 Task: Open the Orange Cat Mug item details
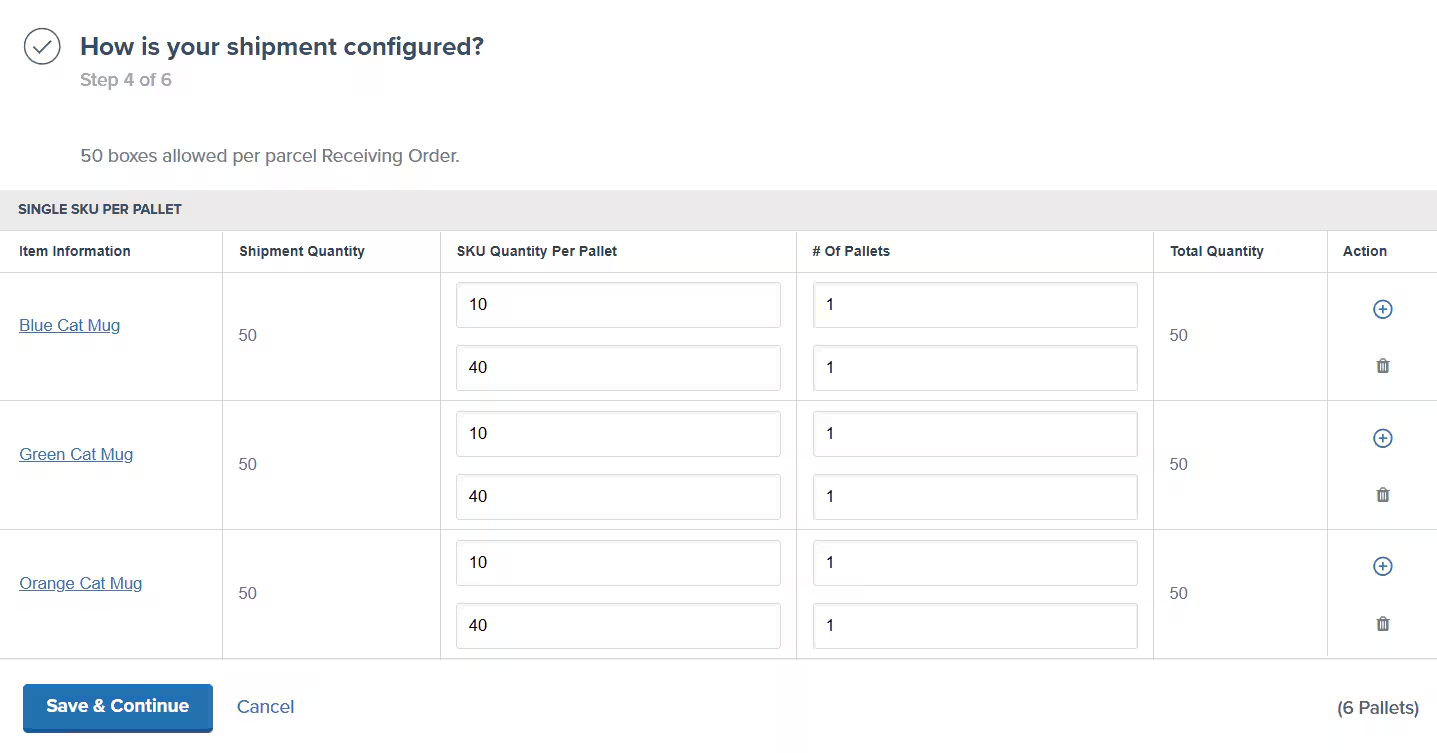(x=80, y=583)
